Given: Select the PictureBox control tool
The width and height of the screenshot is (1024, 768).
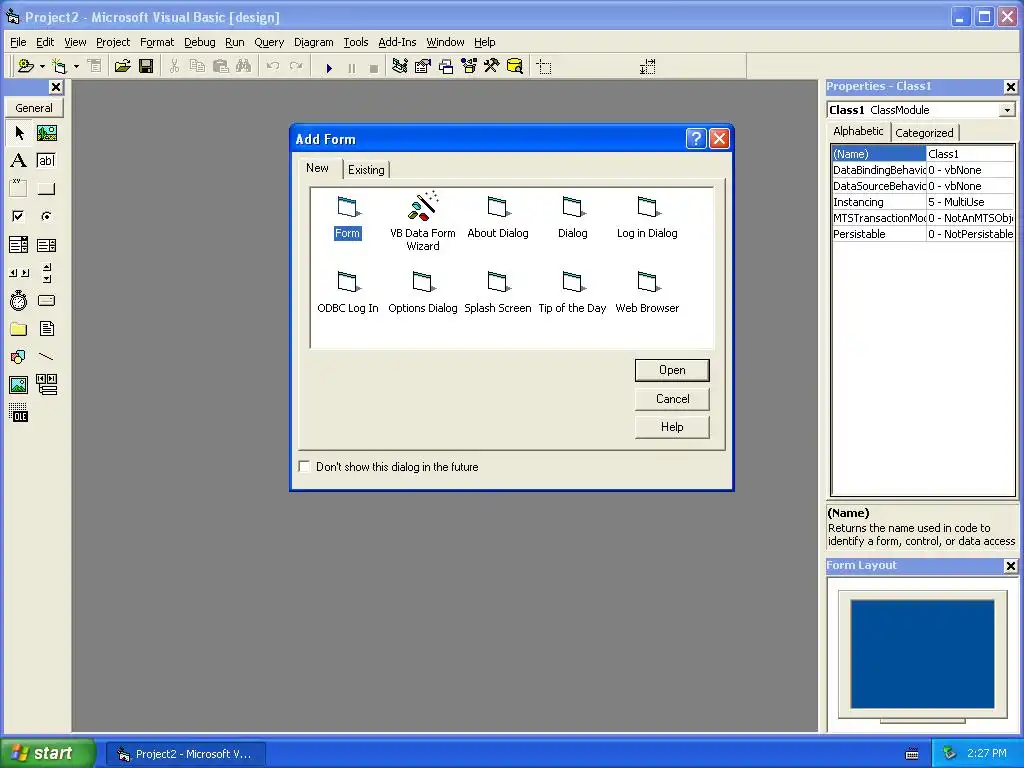Looking at the screenshot, I should coord(46,133).
